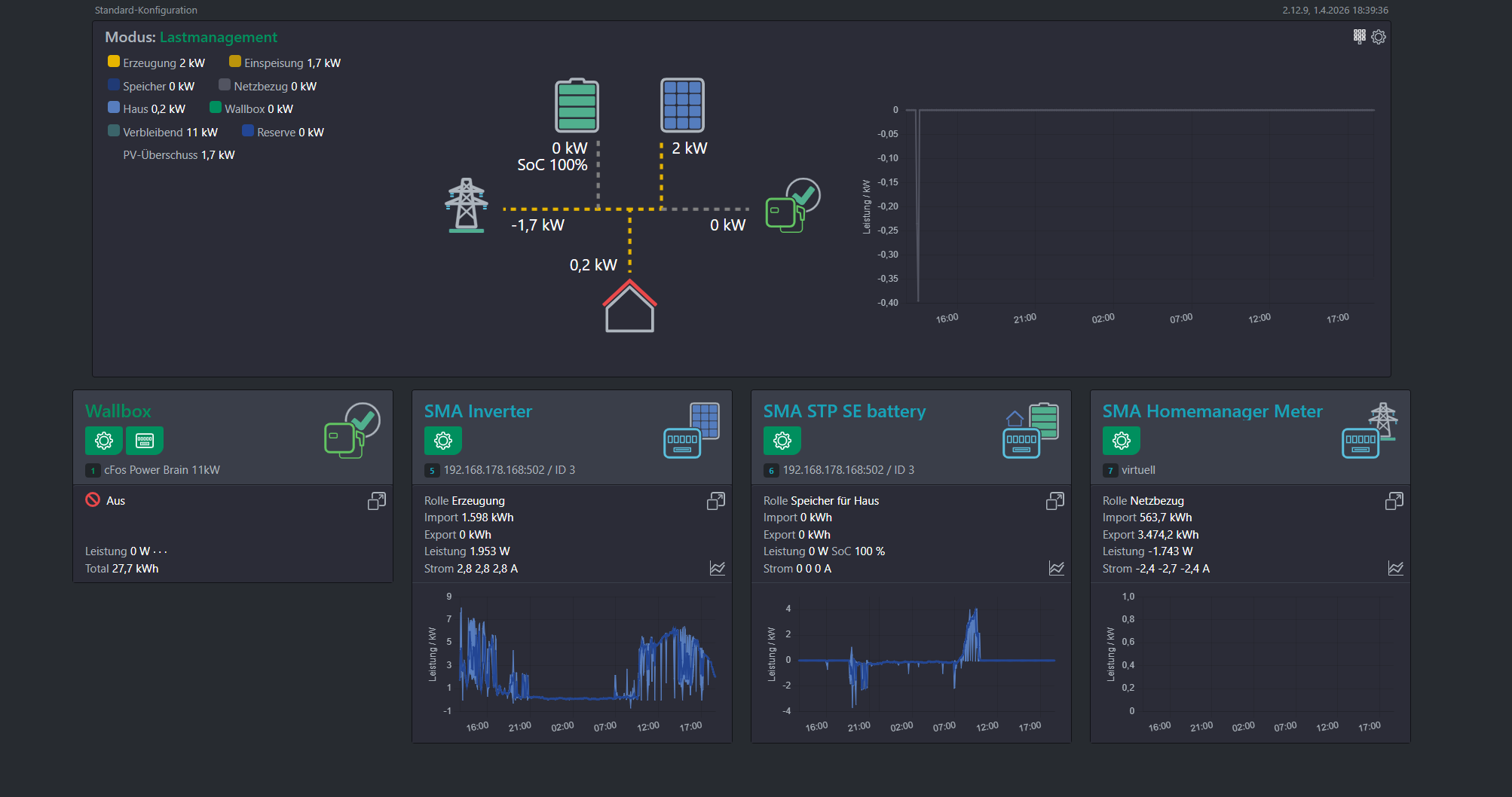Open Wallbox settings gear button
1512x797 pixels.
coord(104,441)
